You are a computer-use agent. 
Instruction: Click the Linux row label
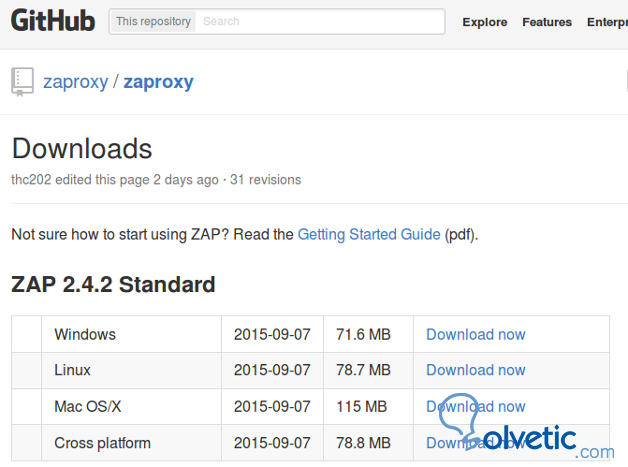pos(73,370)
